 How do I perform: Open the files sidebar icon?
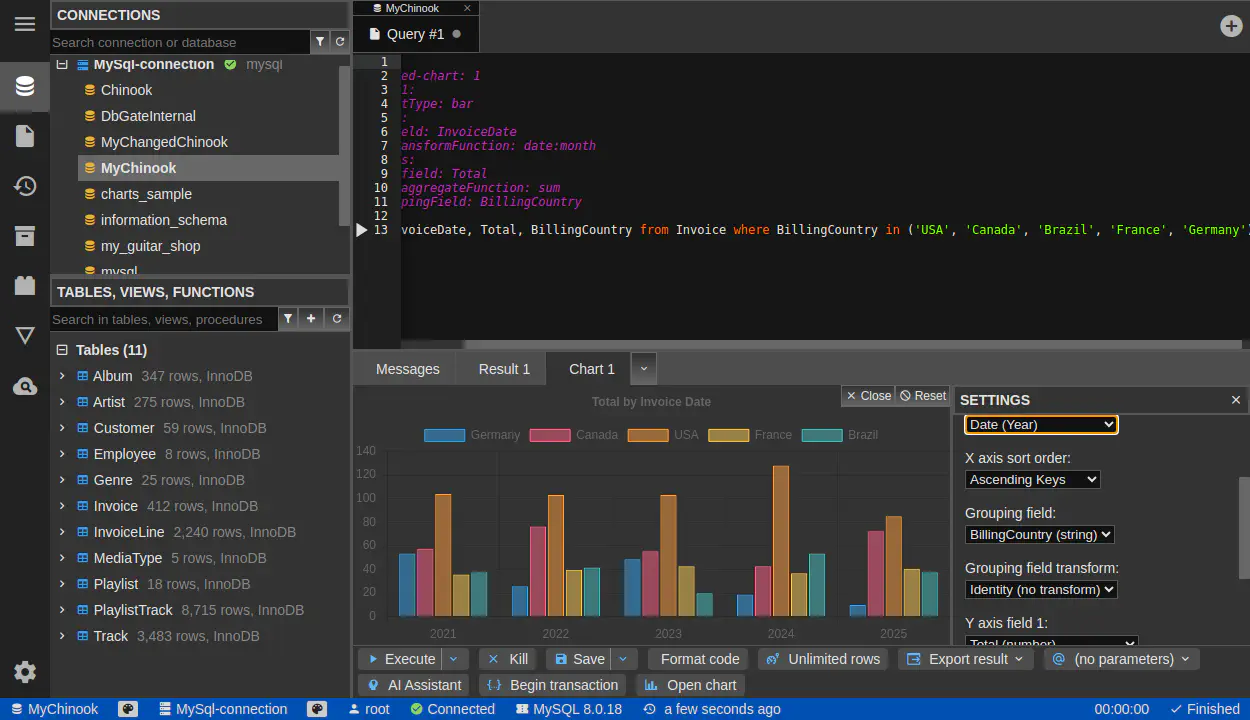[x=25, y=136]
